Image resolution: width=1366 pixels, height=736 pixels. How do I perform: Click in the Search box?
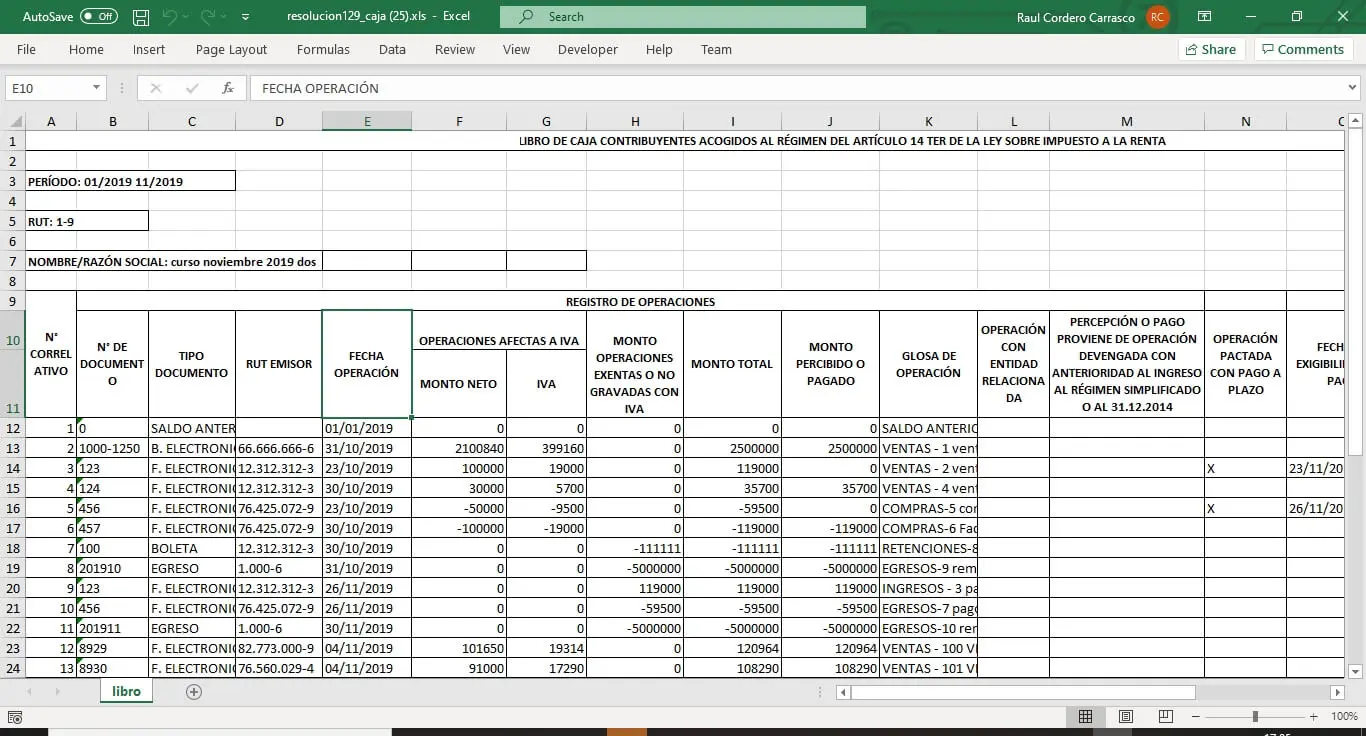coord(683,17)
